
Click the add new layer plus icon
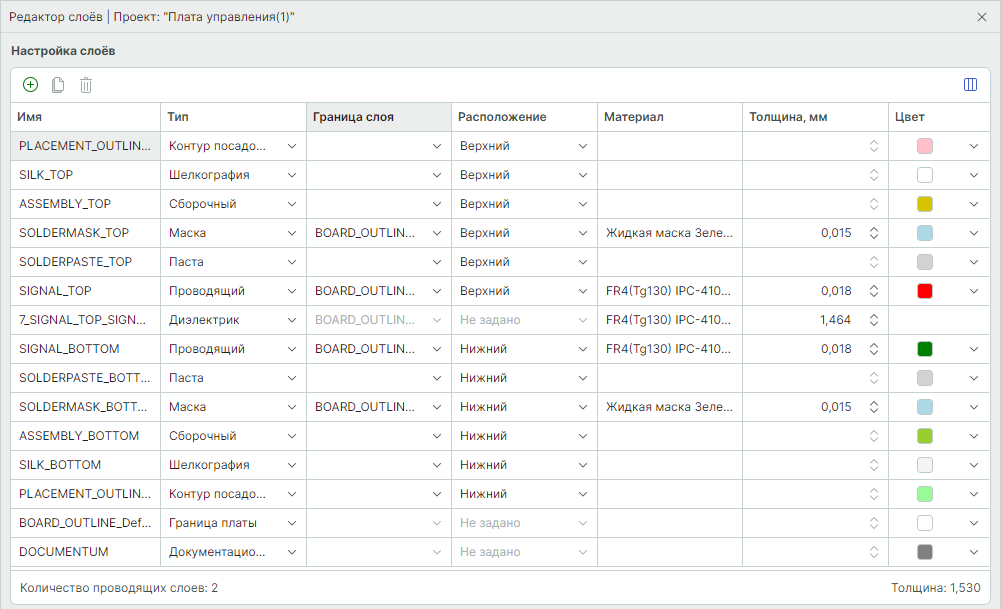coord(30,85)
